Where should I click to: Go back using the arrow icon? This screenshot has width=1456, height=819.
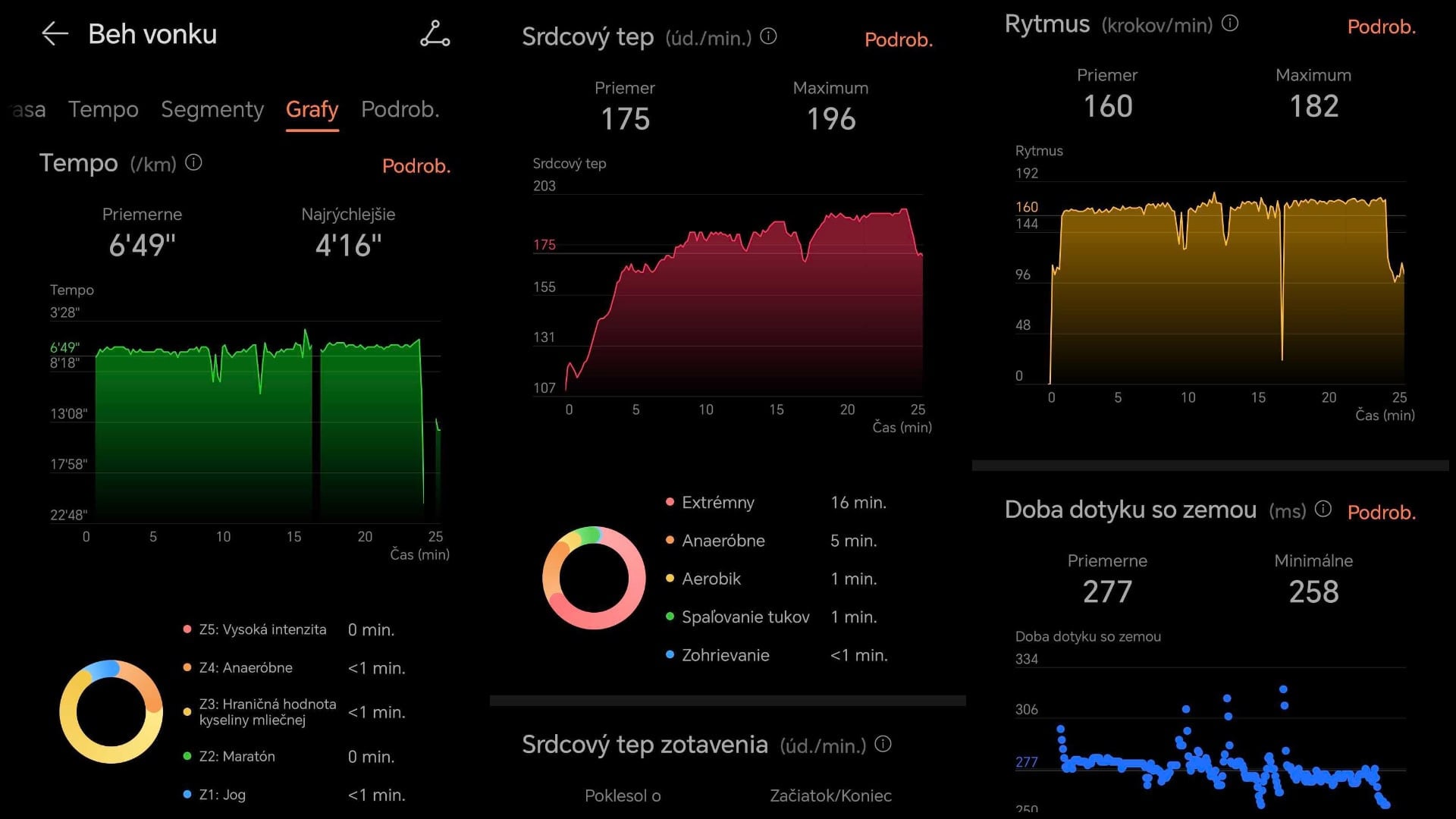(55, 34)
